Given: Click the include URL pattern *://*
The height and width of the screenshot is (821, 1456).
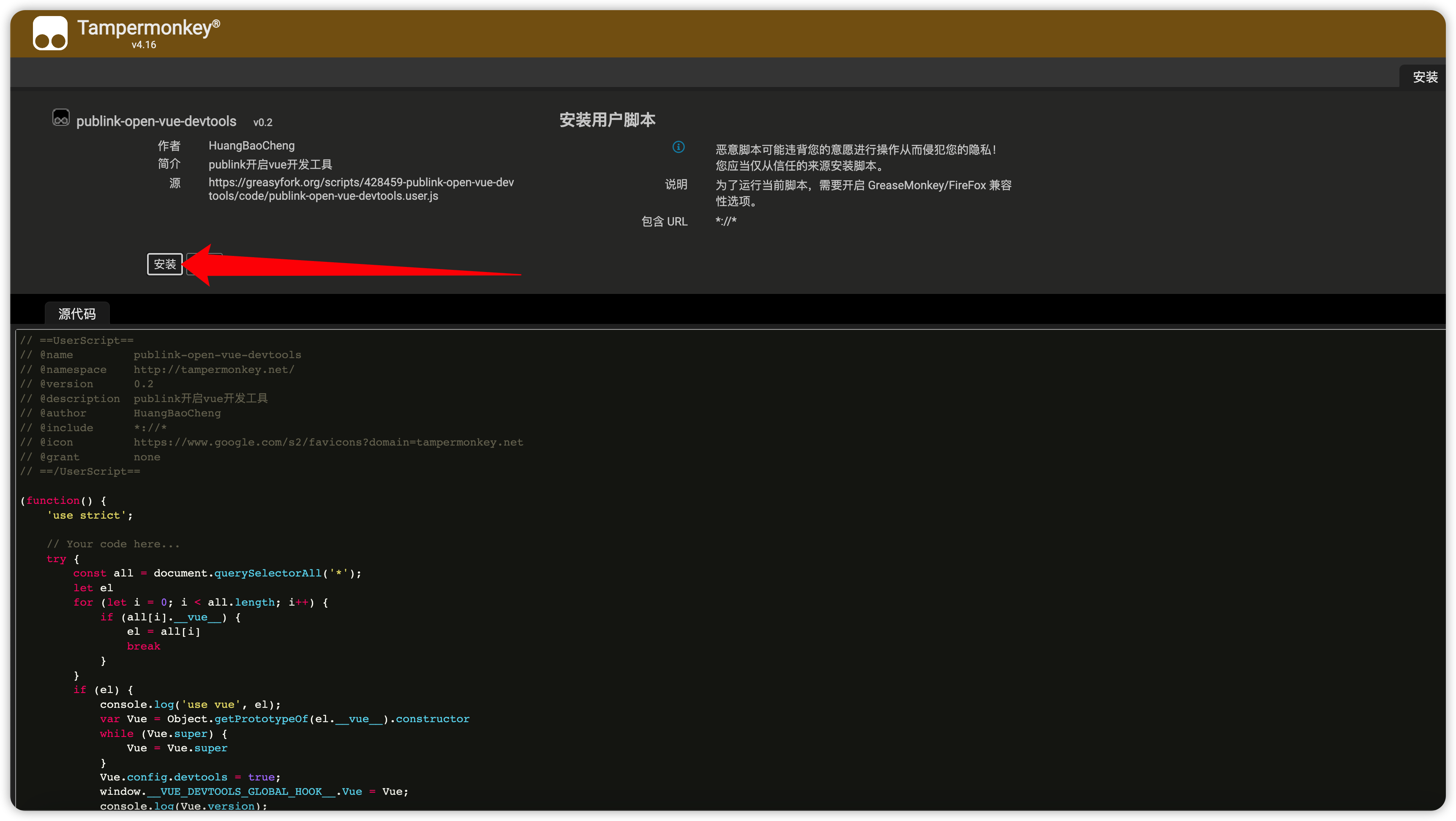Looking at the screenshot, I should 726,221.
